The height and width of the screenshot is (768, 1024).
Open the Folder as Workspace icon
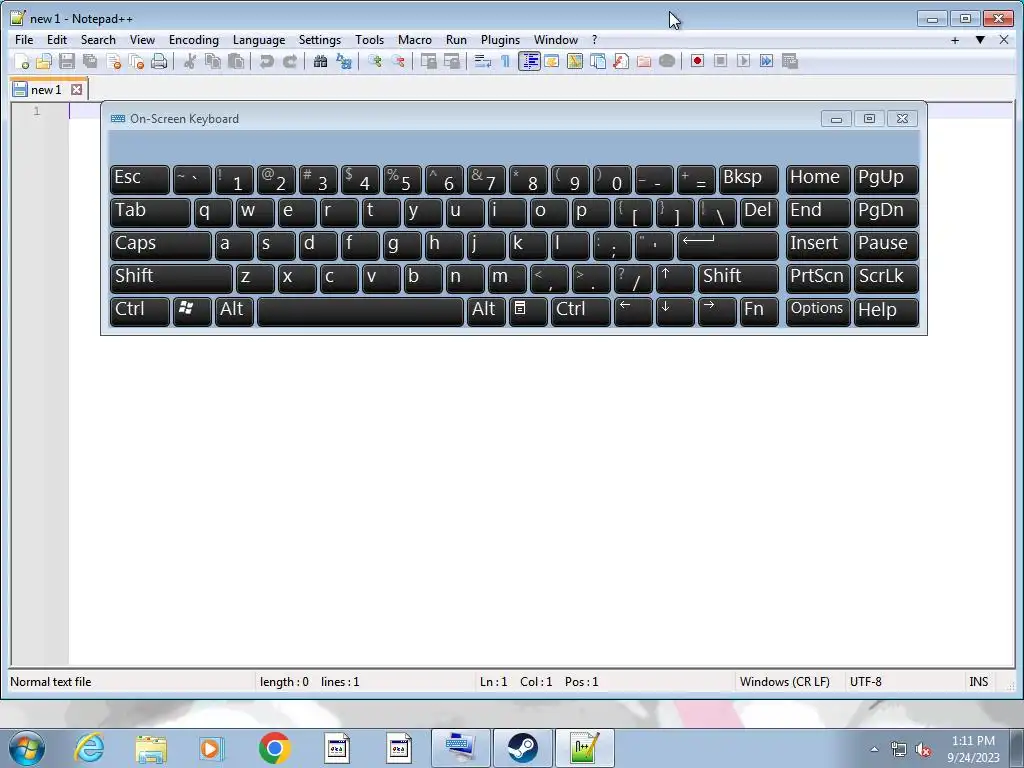click(x=644, y=61)
